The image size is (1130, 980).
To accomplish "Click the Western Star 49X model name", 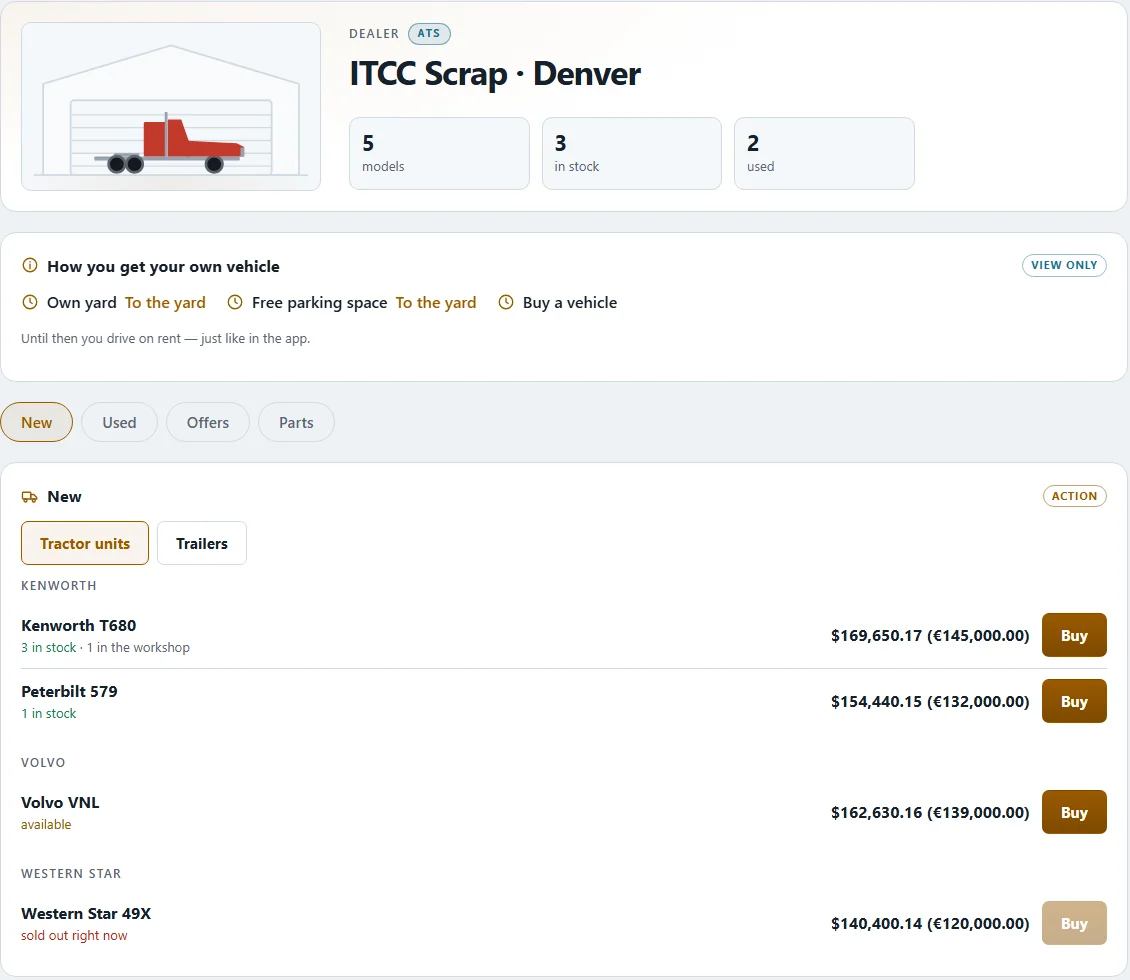I will (x=86, y=914).
